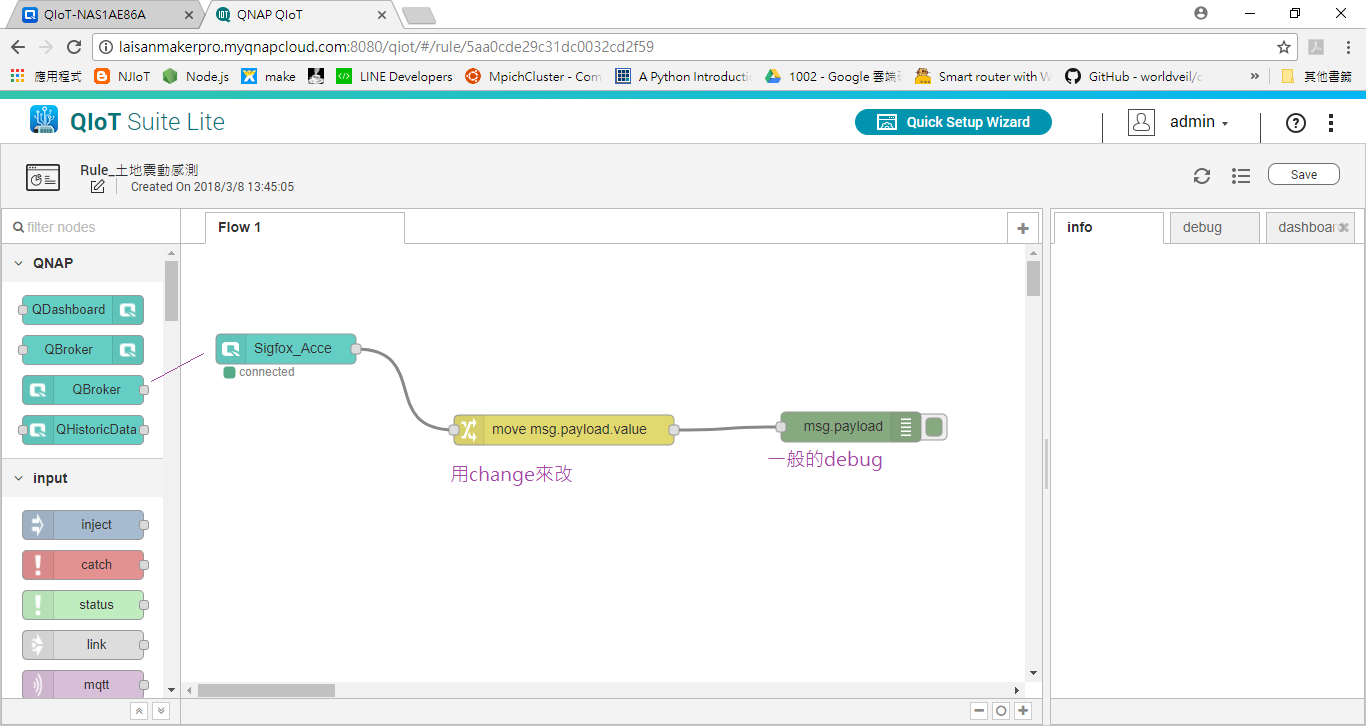1366x728 pixels.
Task: Click the node palette vertical scrollbar thumb
Action: pyautogui.click(x=171, y=291)
